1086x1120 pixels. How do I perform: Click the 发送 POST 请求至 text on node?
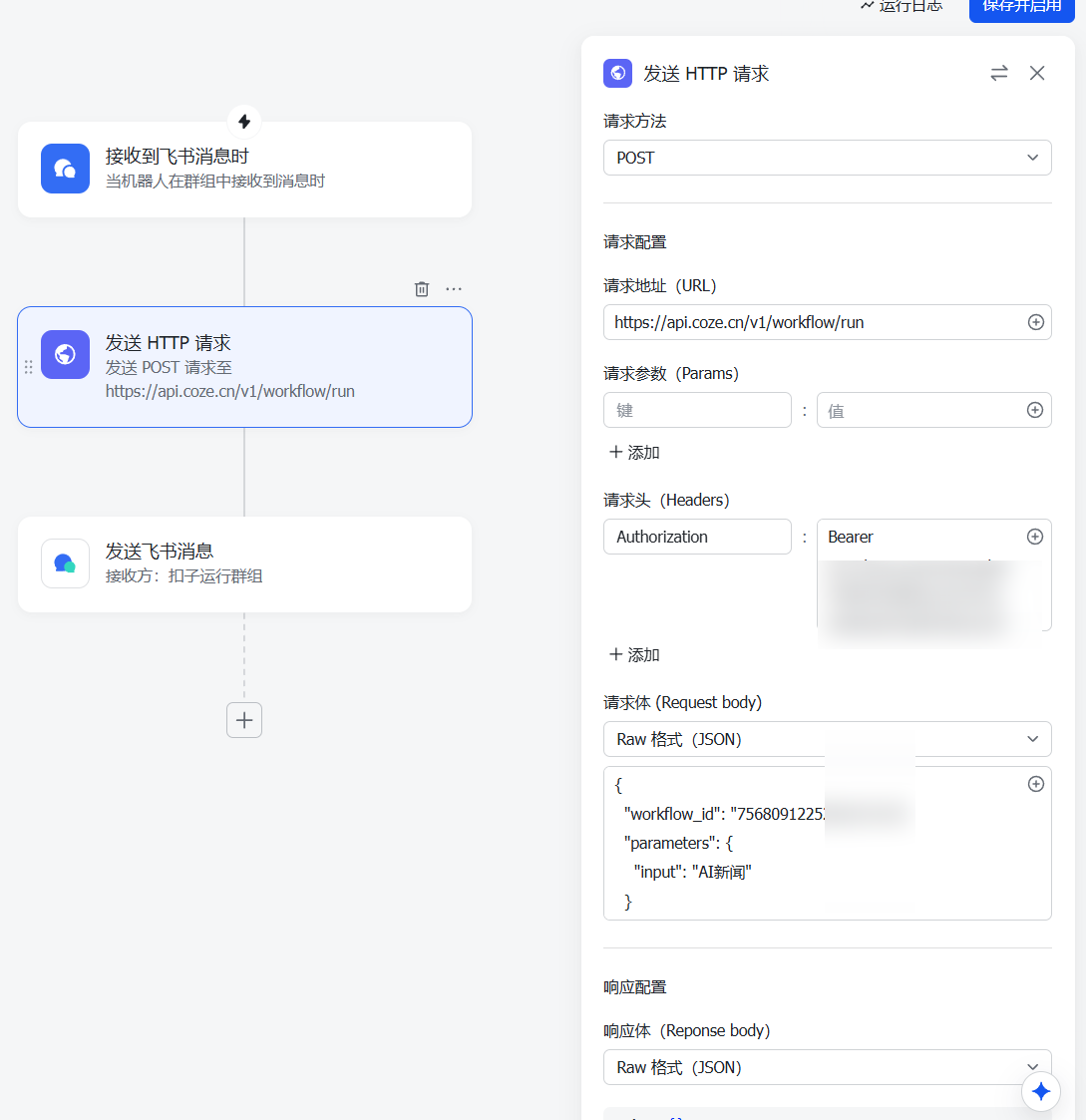tap(169, 367)
